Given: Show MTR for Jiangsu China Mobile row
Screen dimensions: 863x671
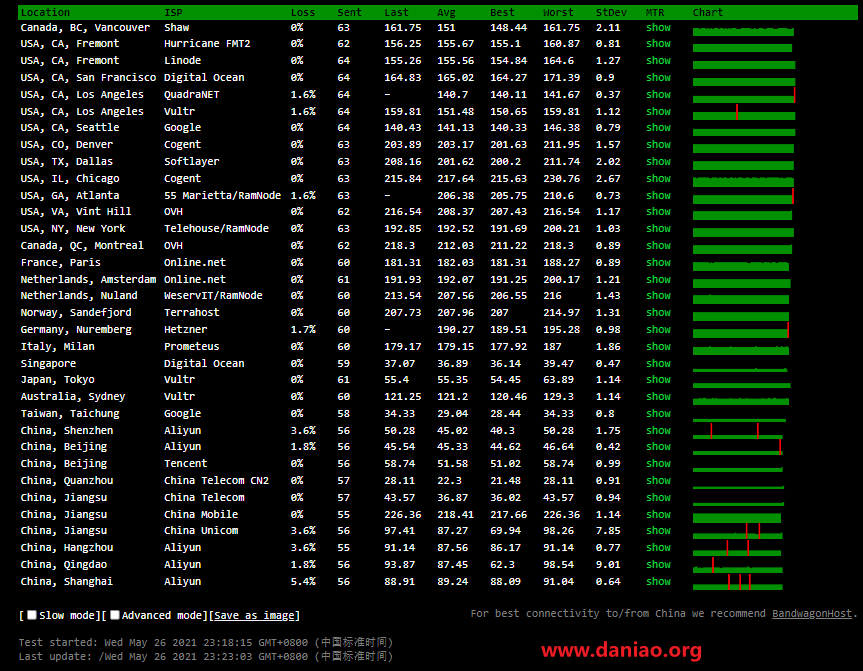Looking at the screenshot, I should tap(658, 515).
